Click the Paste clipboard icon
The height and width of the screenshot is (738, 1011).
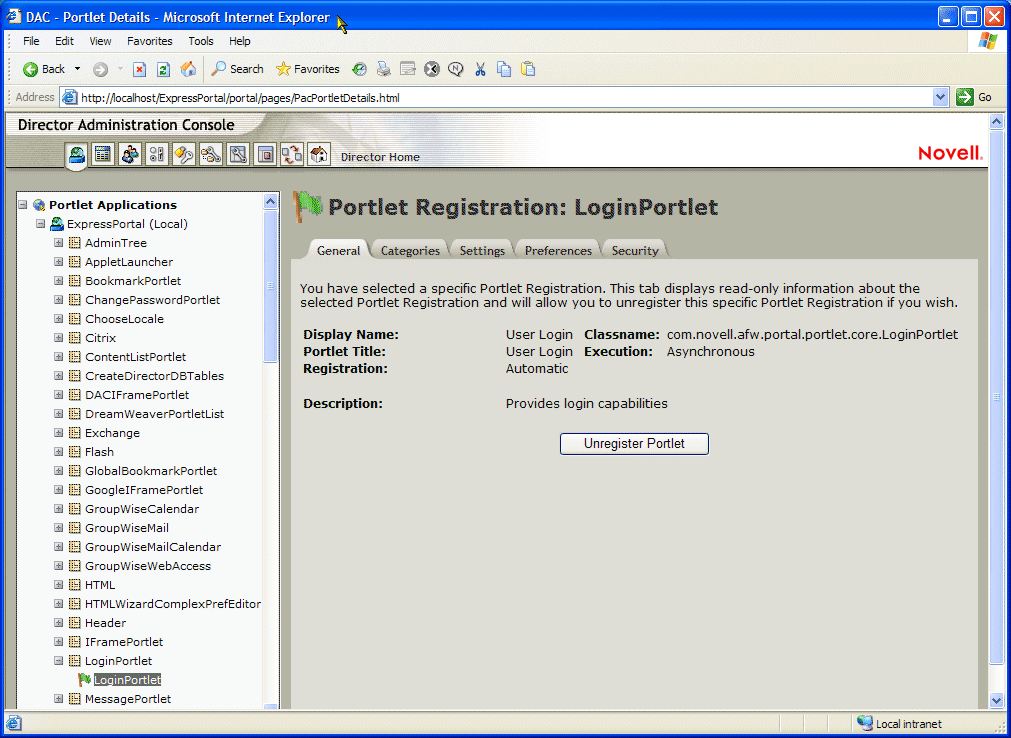[528, 69]
